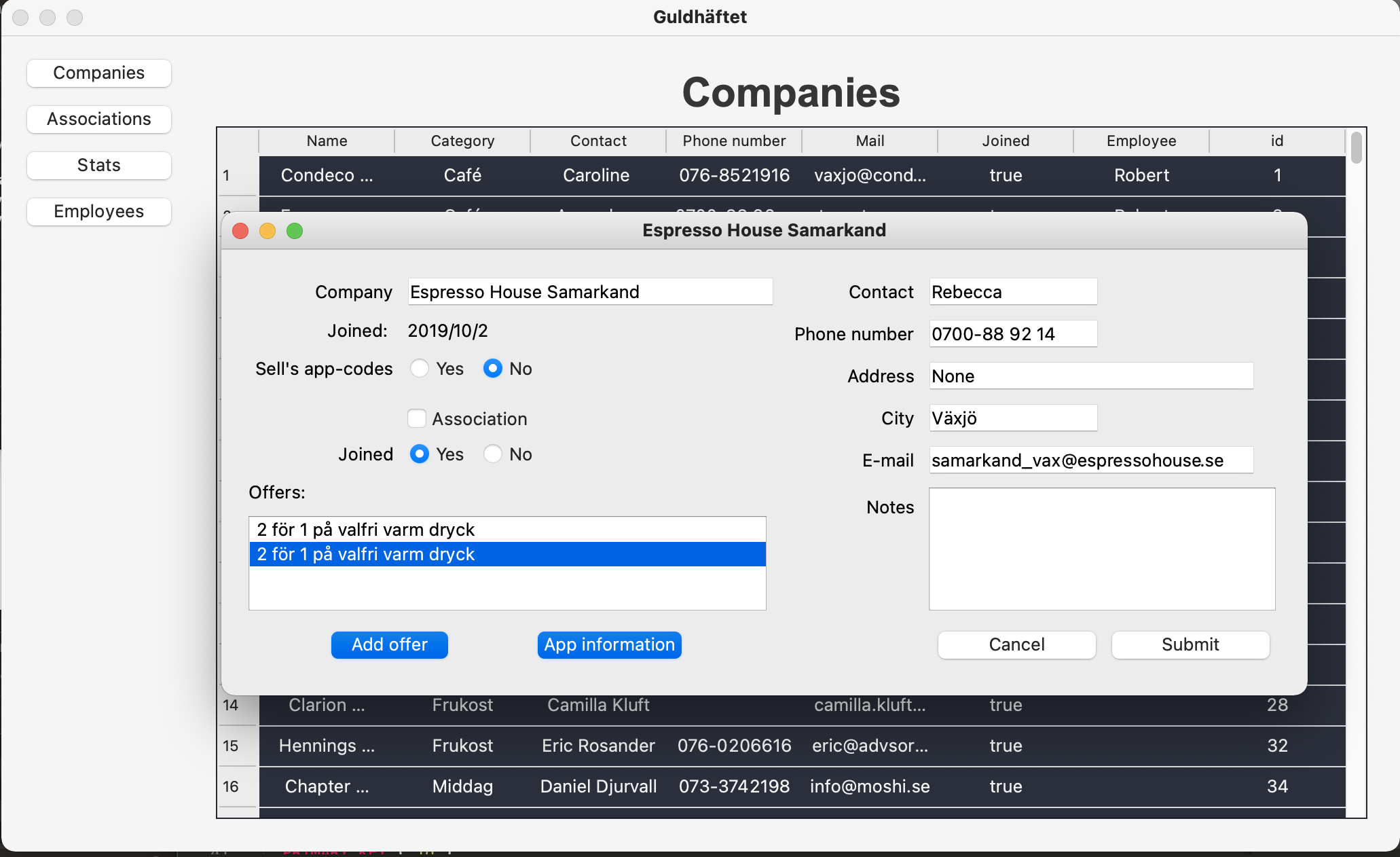Select No for Sell's app-codes
1400x857 pixels.
point(493,369)
